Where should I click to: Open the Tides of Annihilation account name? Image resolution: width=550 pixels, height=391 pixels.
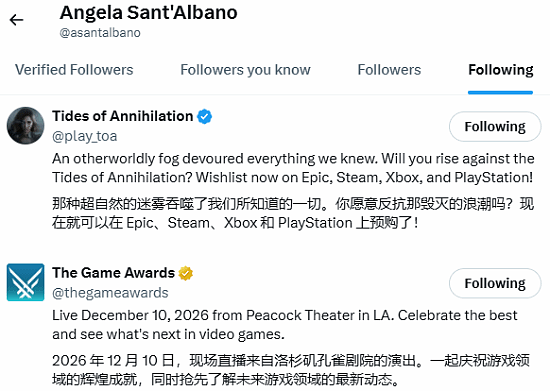point(123,116)
